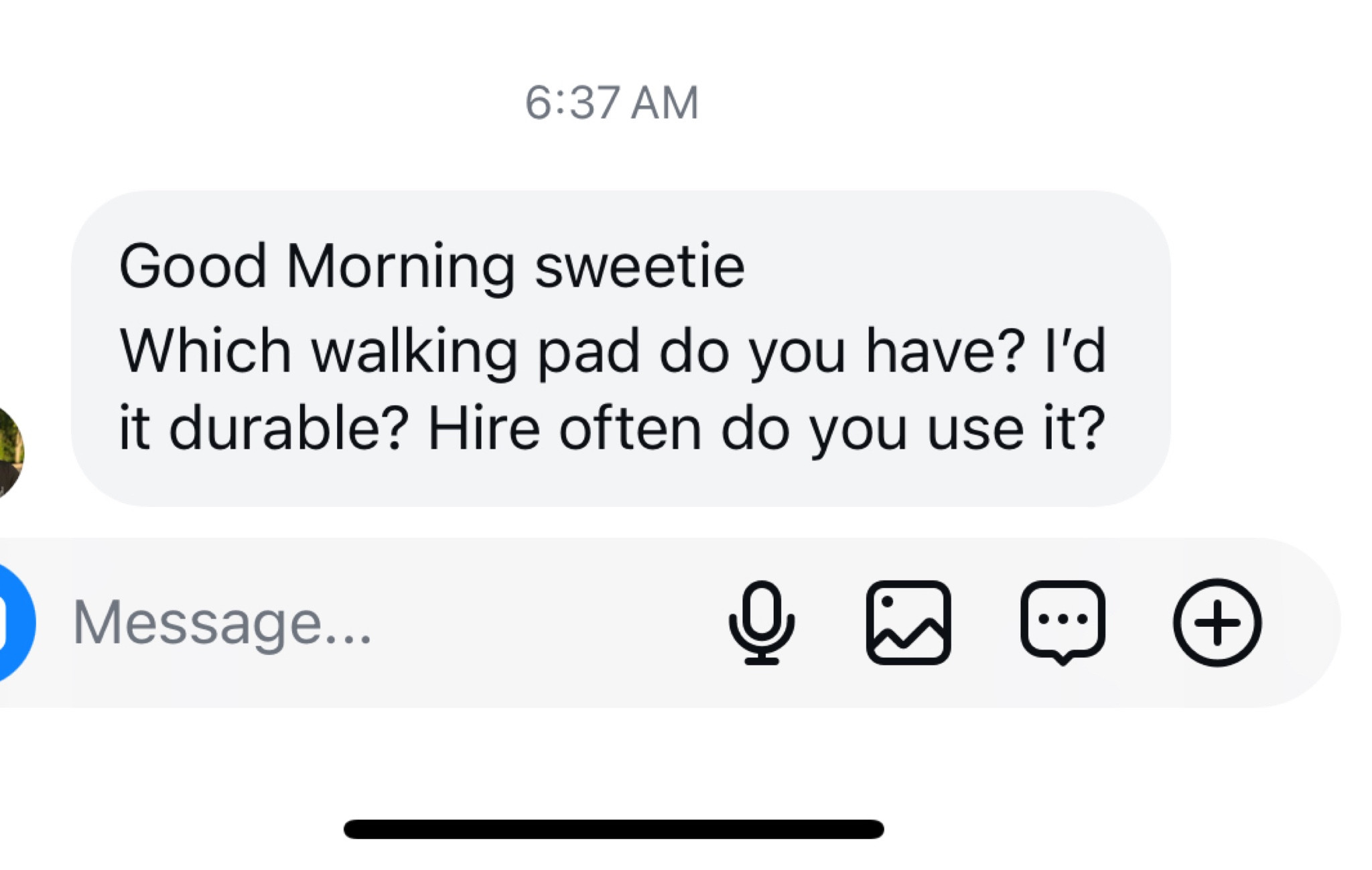Viewport: 1372px width, 870px height.
Task: Click the word "pad" in the message
Action: (x=589, y=352)
